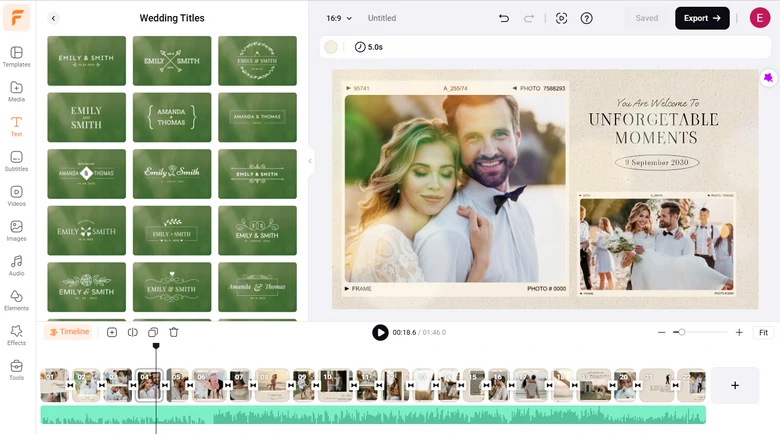Zoom in the timeline with plus

click(739, 332)
